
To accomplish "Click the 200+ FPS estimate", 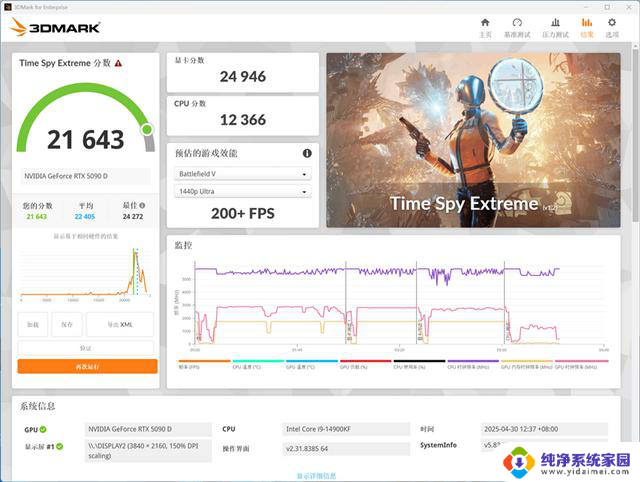I will click(243, 213).
